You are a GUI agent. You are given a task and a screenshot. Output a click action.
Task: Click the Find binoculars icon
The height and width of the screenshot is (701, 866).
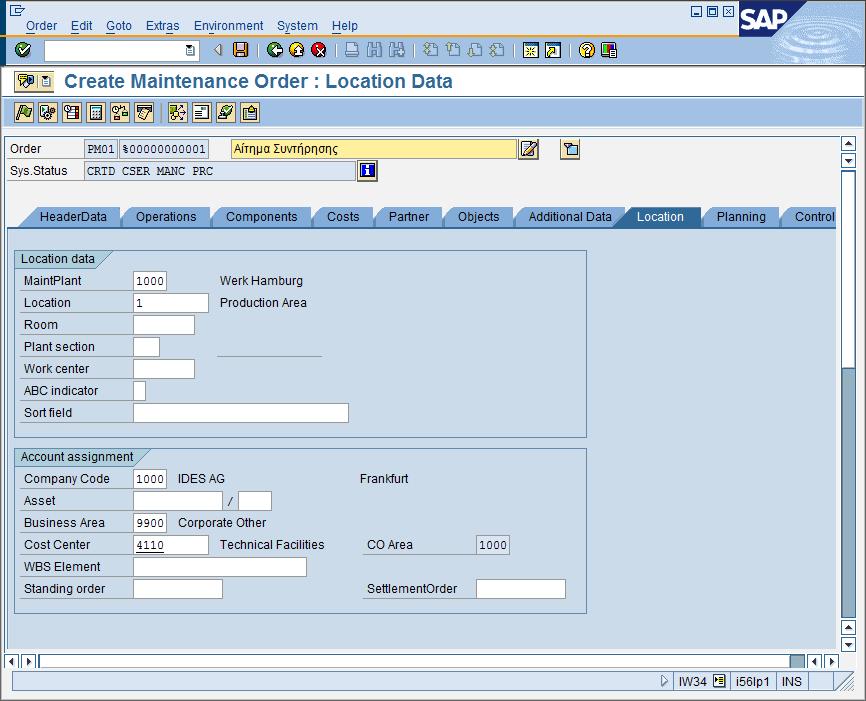[374, 50]
